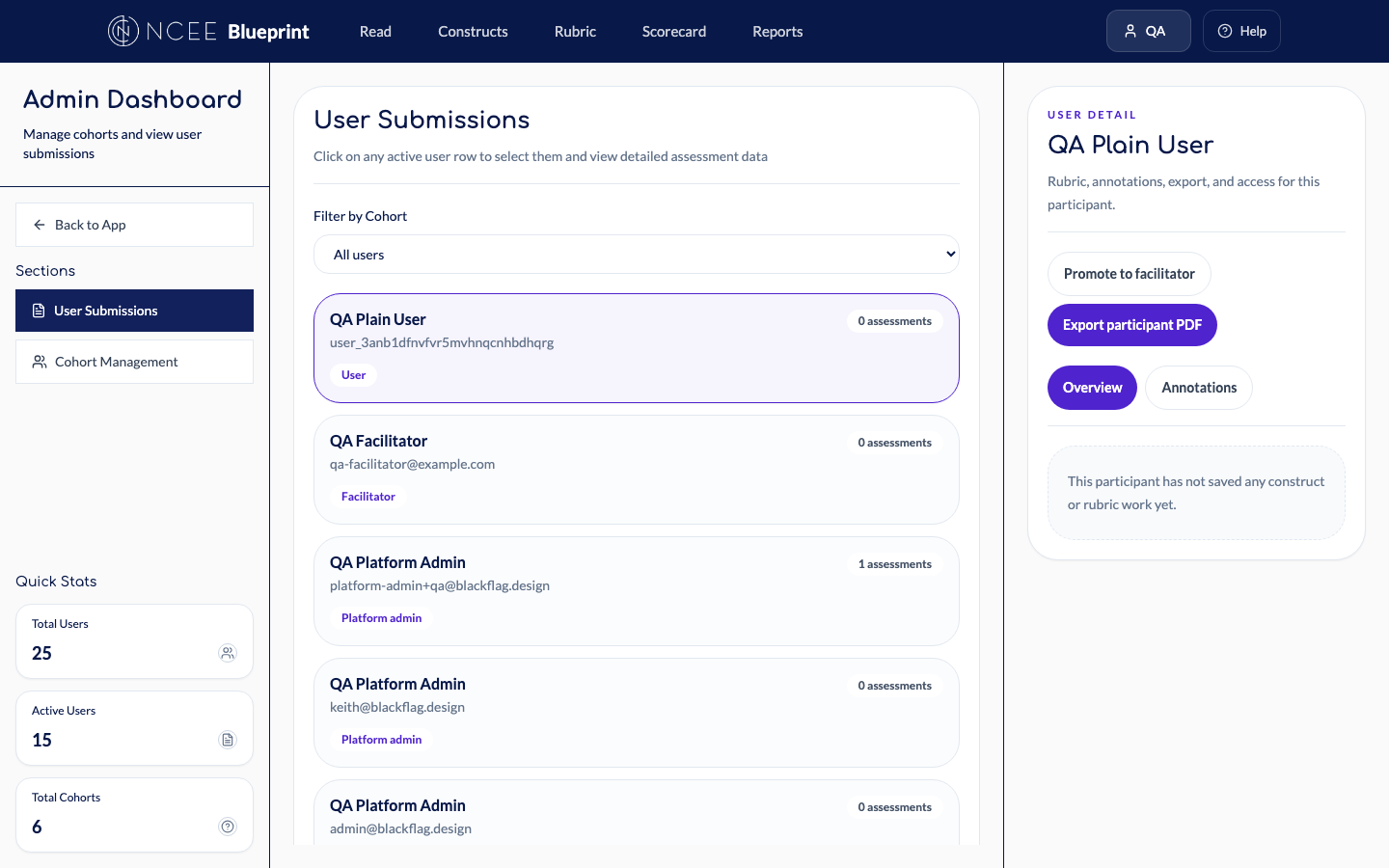Viewport: 1389px width, 868px height.
Task: Open the Help button in header
Action: (x=1240, y=31)
